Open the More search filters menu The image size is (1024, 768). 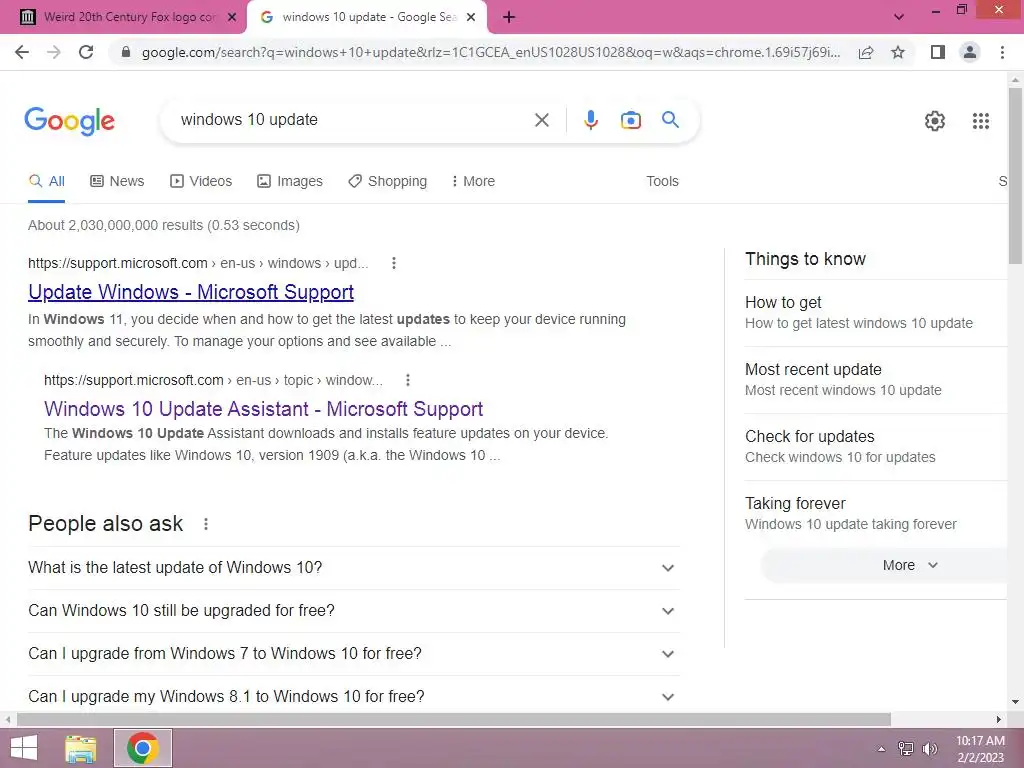tap(473, 182)
